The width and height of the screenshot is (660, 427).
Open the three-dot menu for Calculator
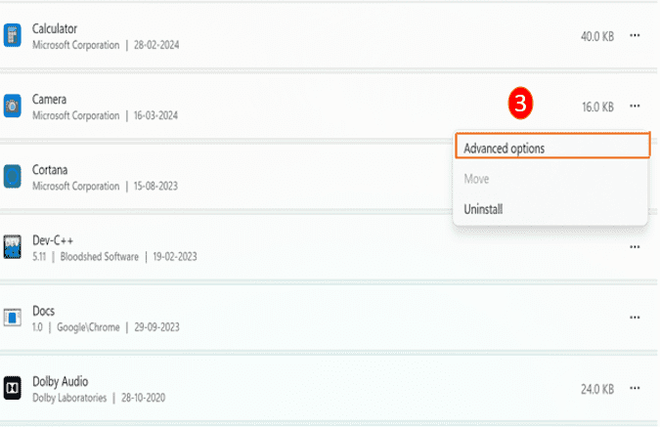634,35
